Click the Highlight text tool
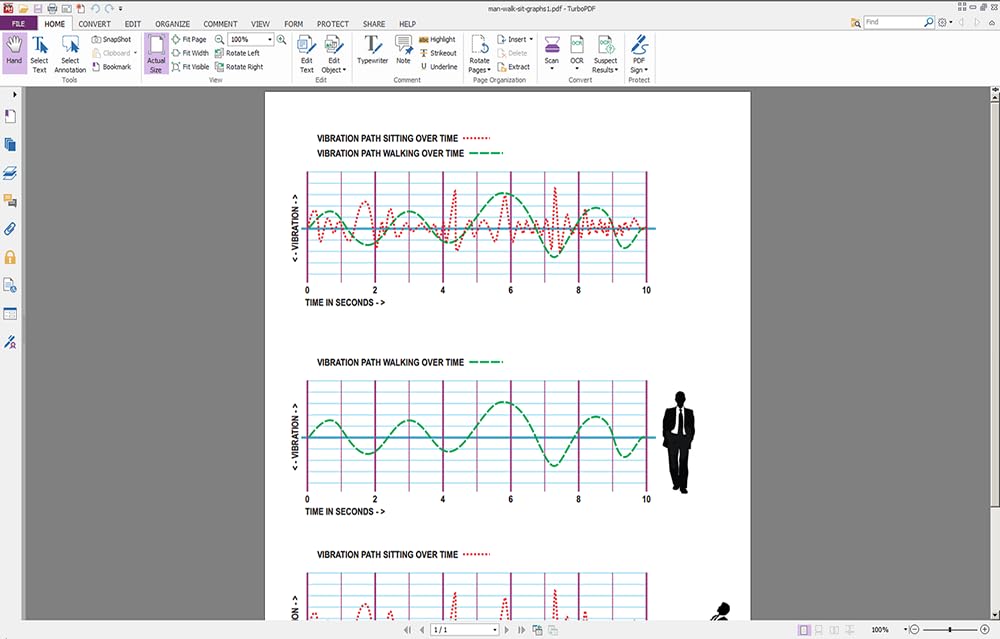 437,39
